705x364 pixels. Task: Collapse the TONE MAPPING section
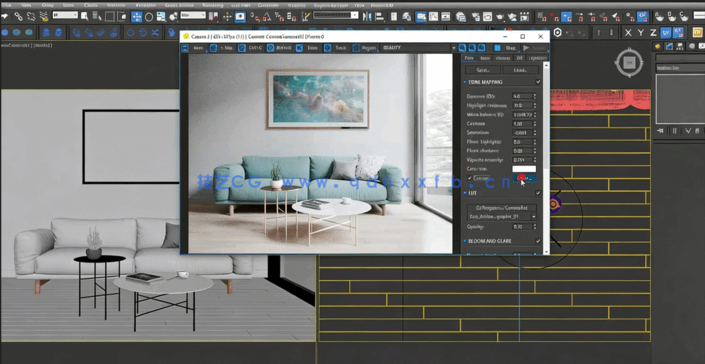pyautogui.click(x=465, y=82)
